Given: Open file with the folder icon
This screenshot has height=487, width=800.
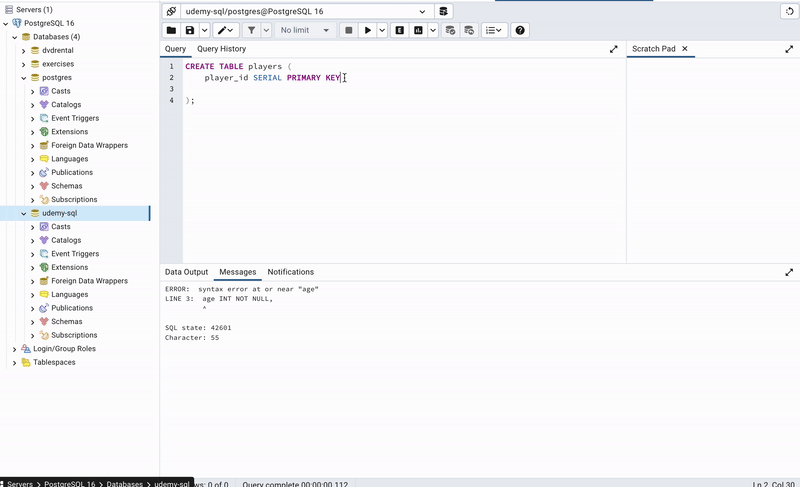Looking at the screenshot, I should 171,30.
